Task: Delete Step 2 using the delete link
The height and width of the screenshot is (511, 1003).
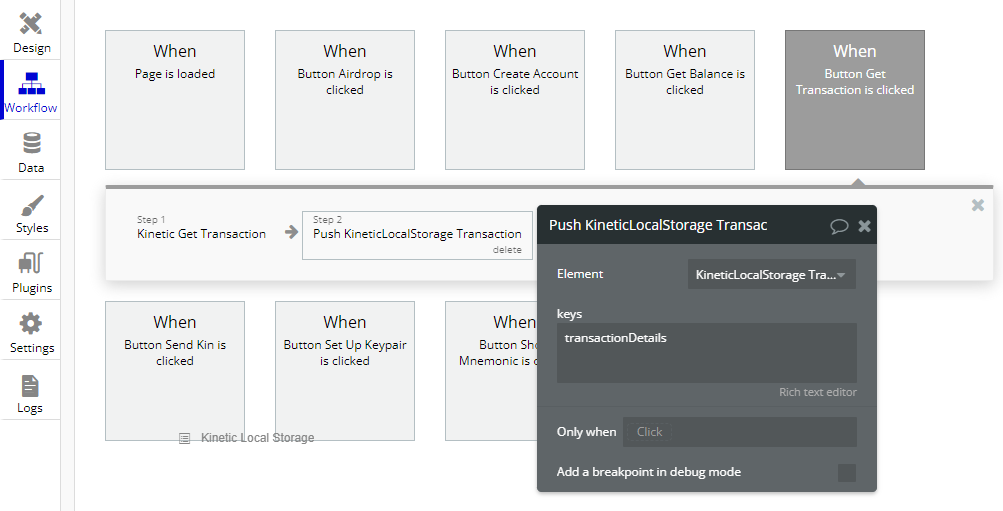Action: pos(506,250)
